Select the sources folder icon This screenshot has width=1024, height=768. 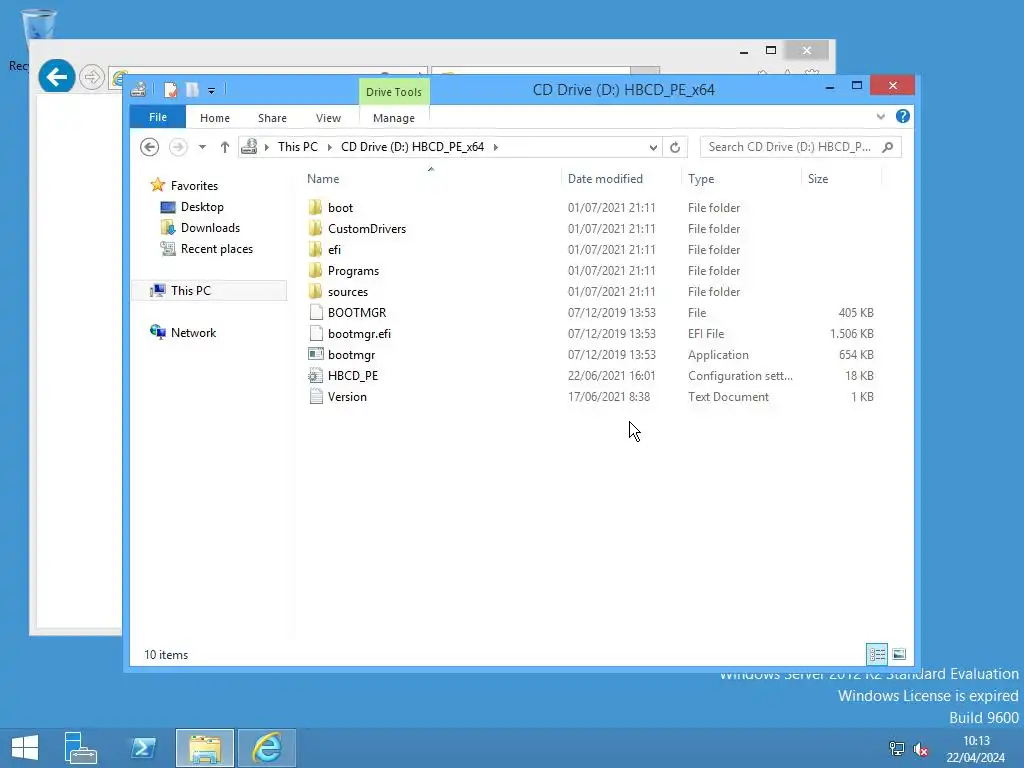[315, 291]
